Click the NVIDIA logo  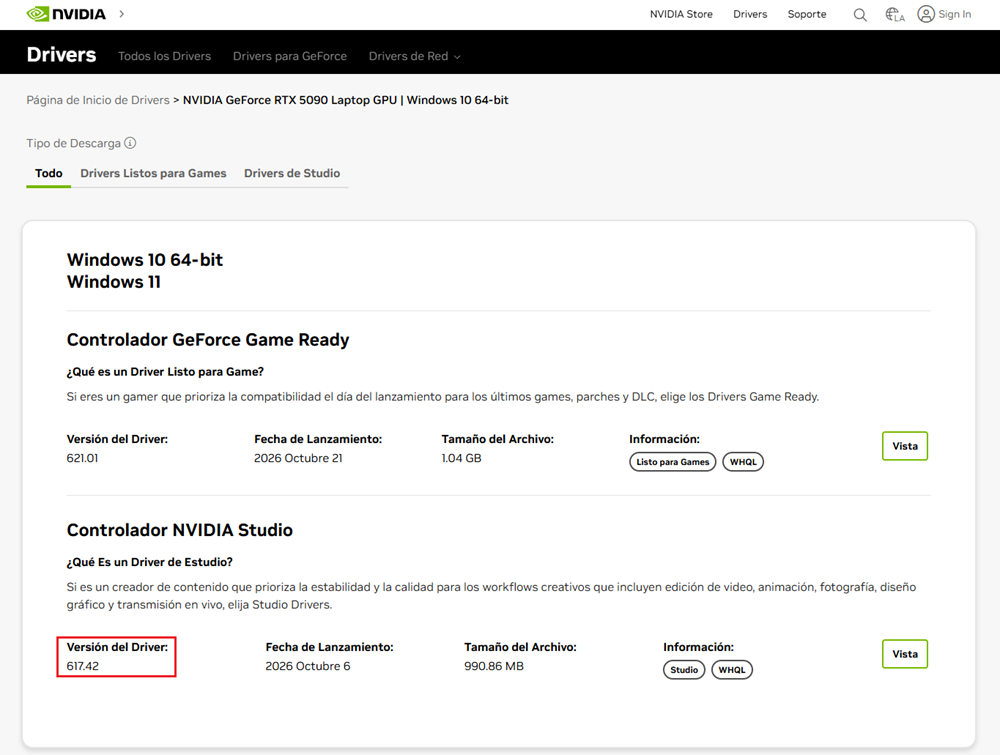pyautogui.click(x=66, y=14)
